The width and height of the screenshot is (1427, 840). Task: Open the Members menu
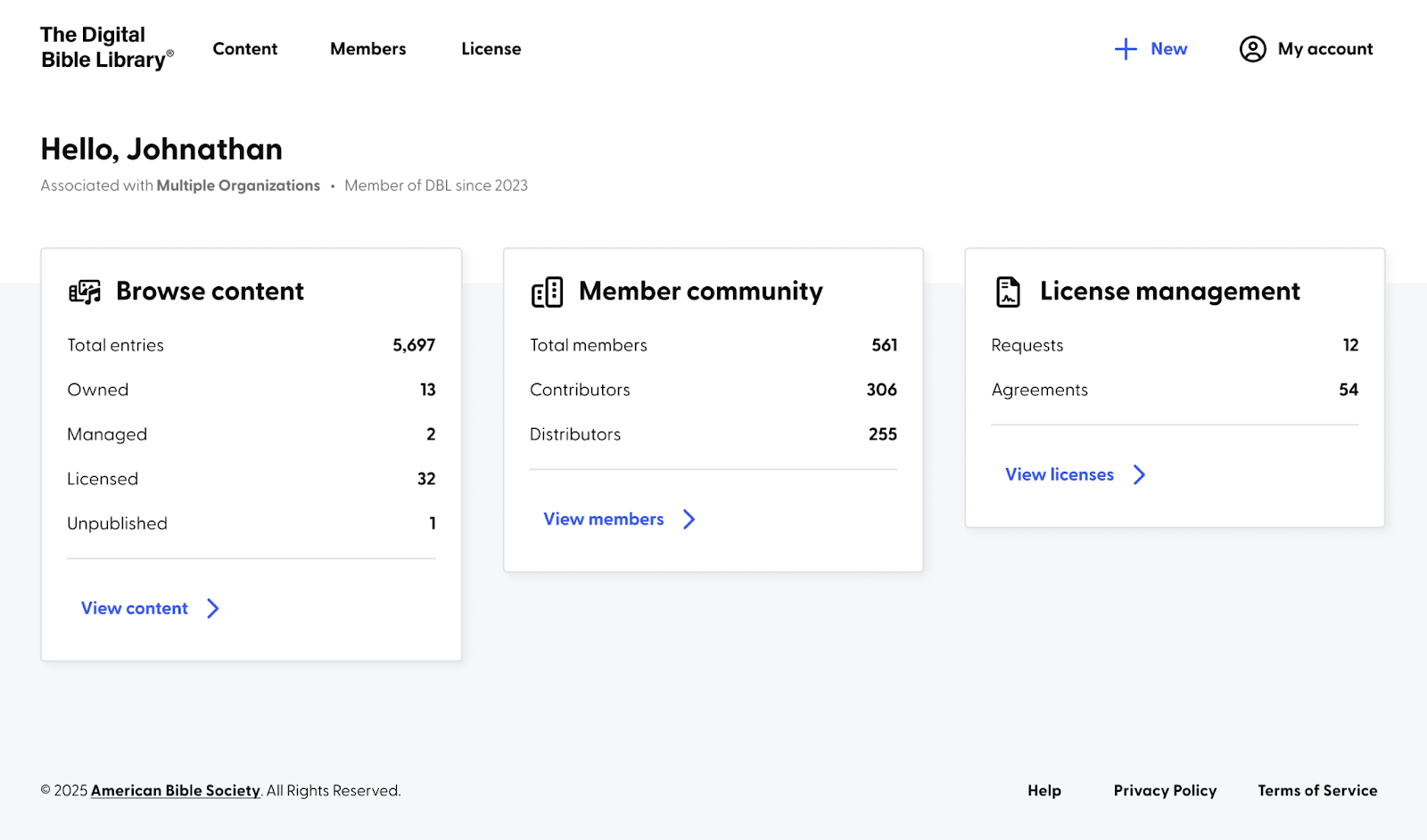[x=368, y=49]
